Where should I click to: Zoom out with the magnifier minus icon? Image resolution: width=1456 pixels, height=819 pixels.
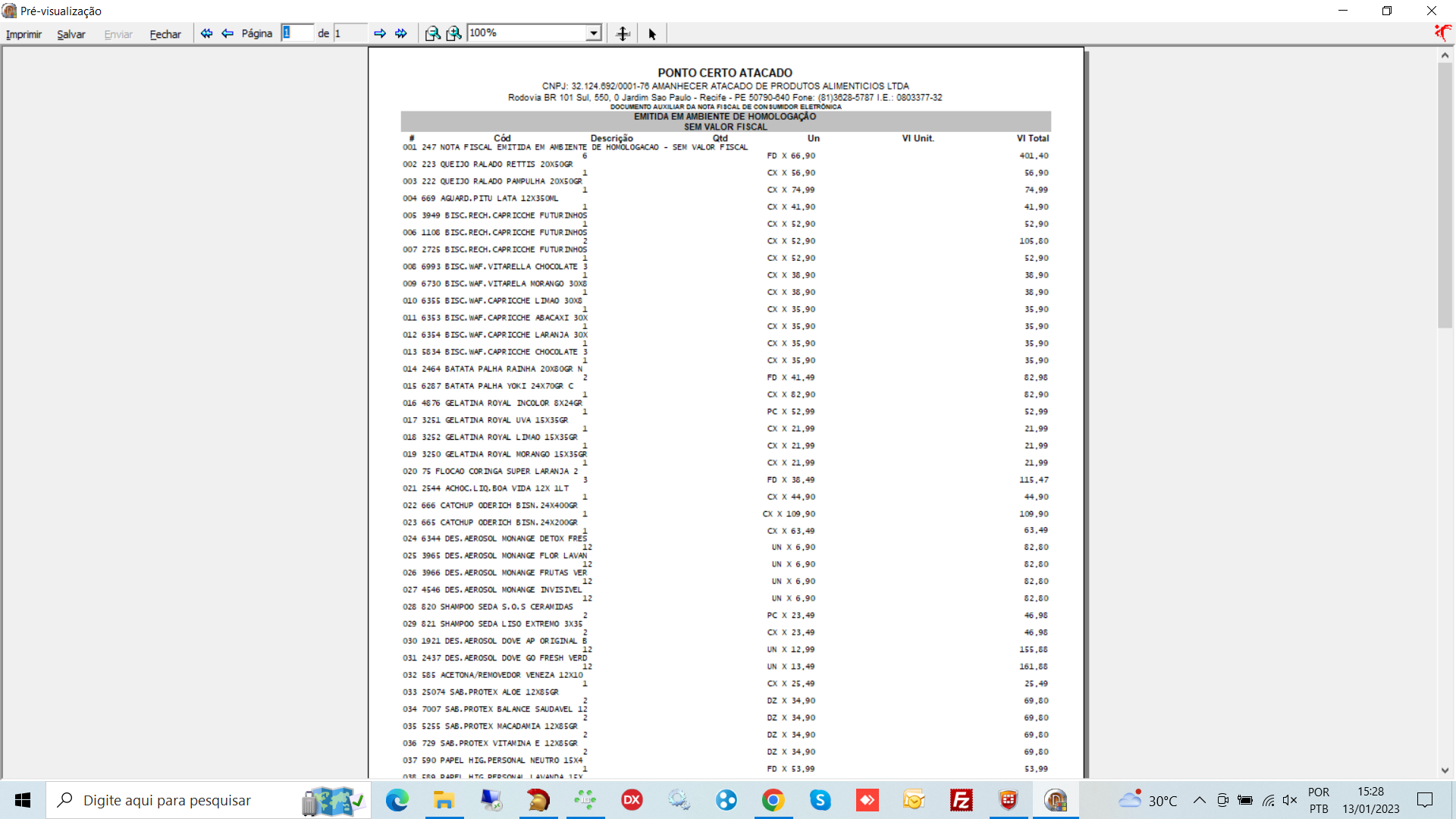pos(432,33)
